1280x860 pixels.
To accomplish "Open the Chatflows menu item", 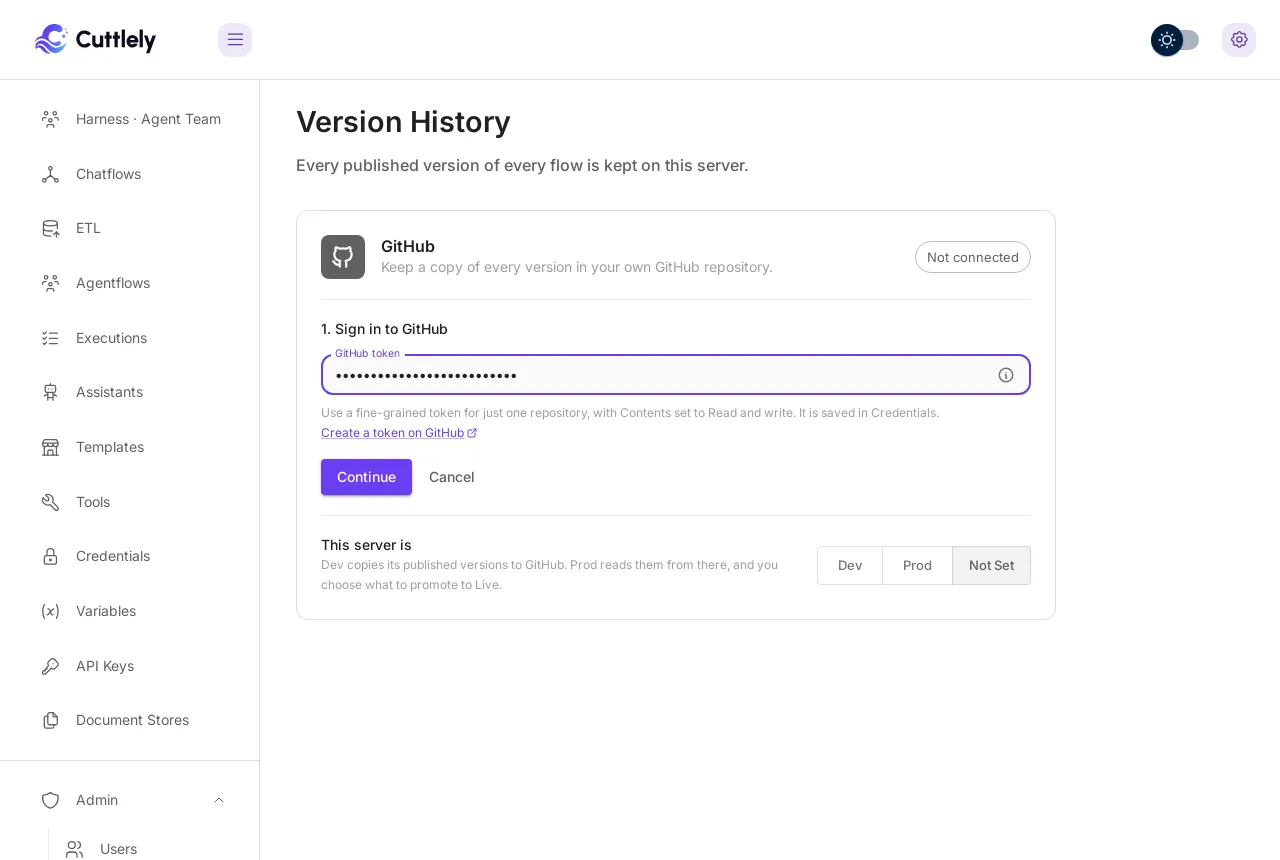I will coord(130,174).
